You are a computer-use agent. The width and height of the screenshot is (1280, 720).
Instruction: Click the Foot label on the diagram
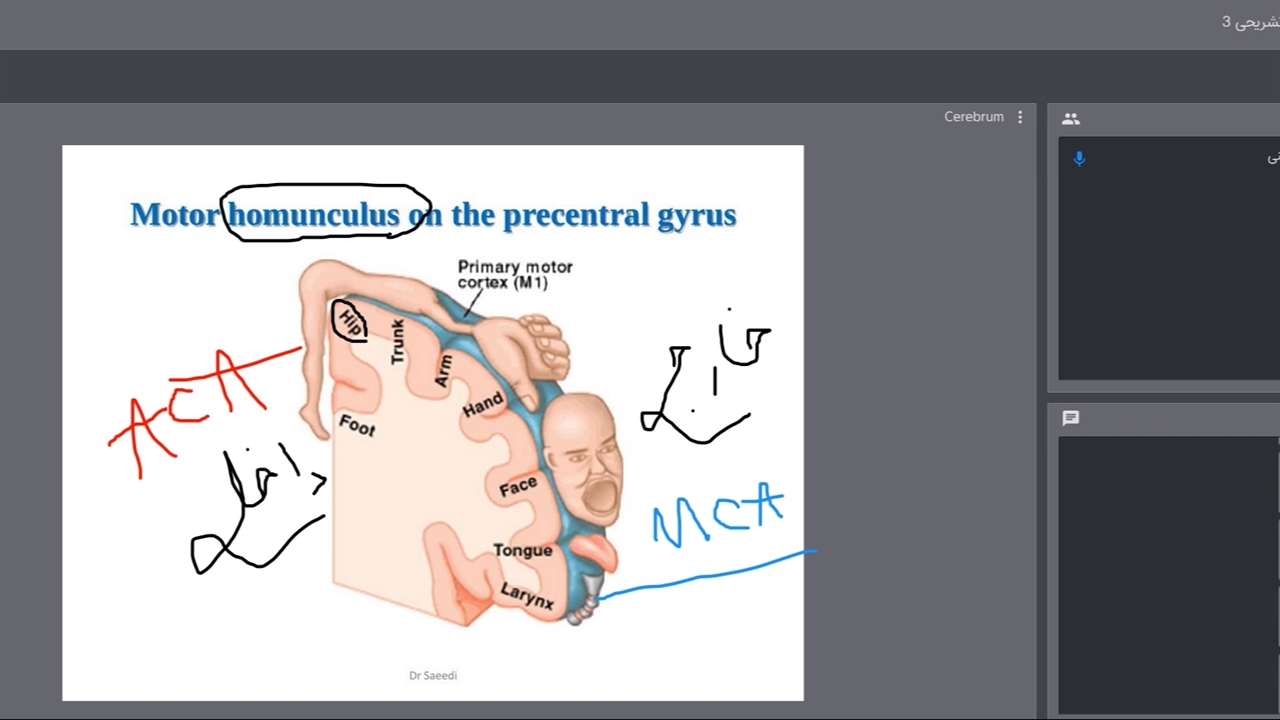[357, 425]
